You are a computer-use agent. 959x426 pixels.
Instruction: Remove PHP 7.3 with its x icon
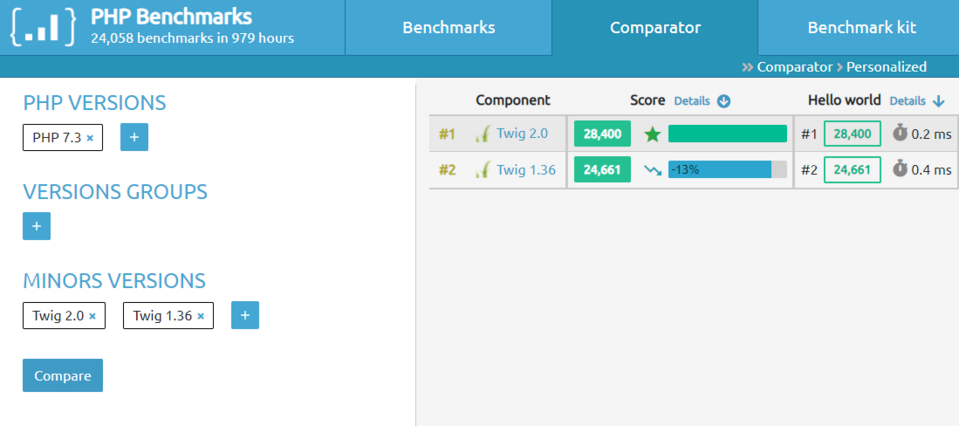click(x=90, y=138)
